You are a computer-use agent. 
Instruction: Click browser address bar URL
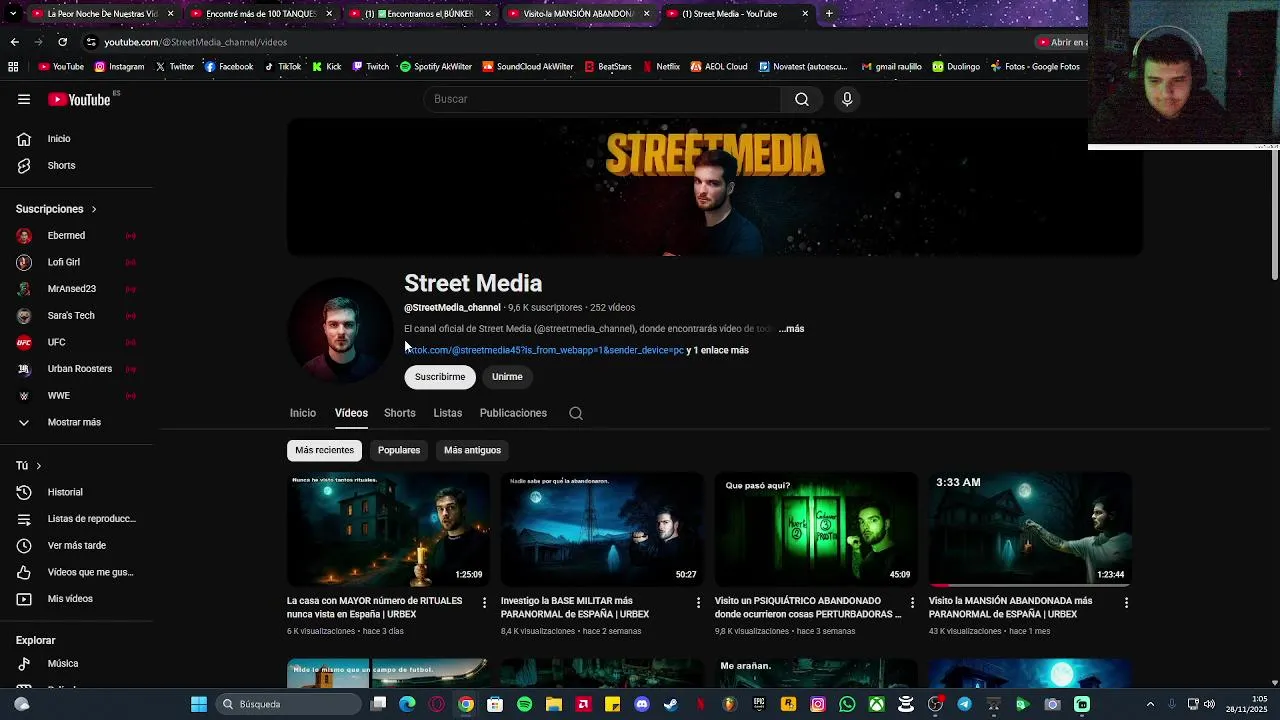click(x=196, y=42)
